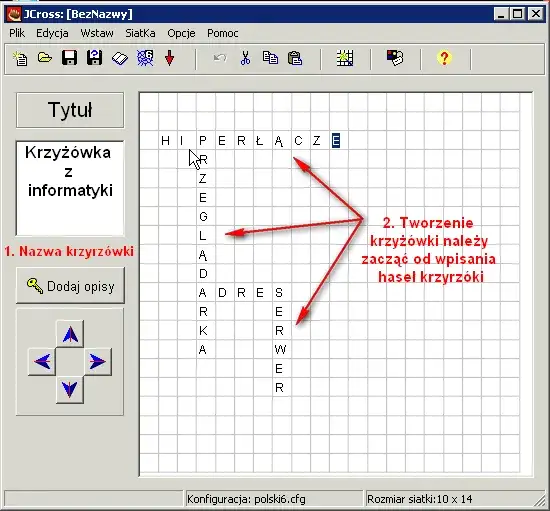This screenshot has height=511, width=550.
Task: Copy using the copy toolbar icon
Action: tap(270, 58)
